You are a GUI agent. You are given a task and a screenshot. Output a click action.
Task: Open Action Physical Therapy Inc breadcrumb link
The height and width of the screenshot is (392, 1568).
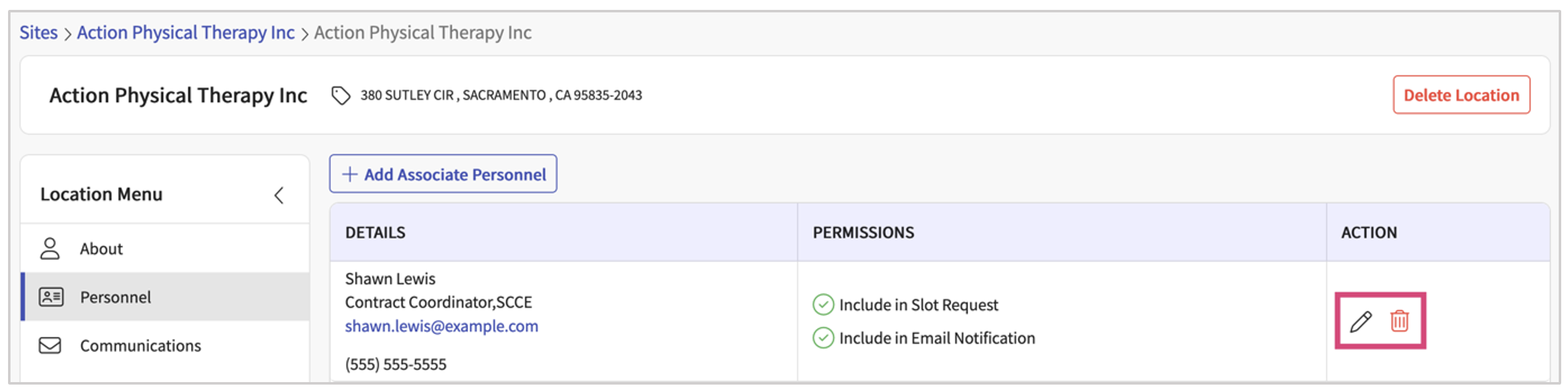pos(185,32)
